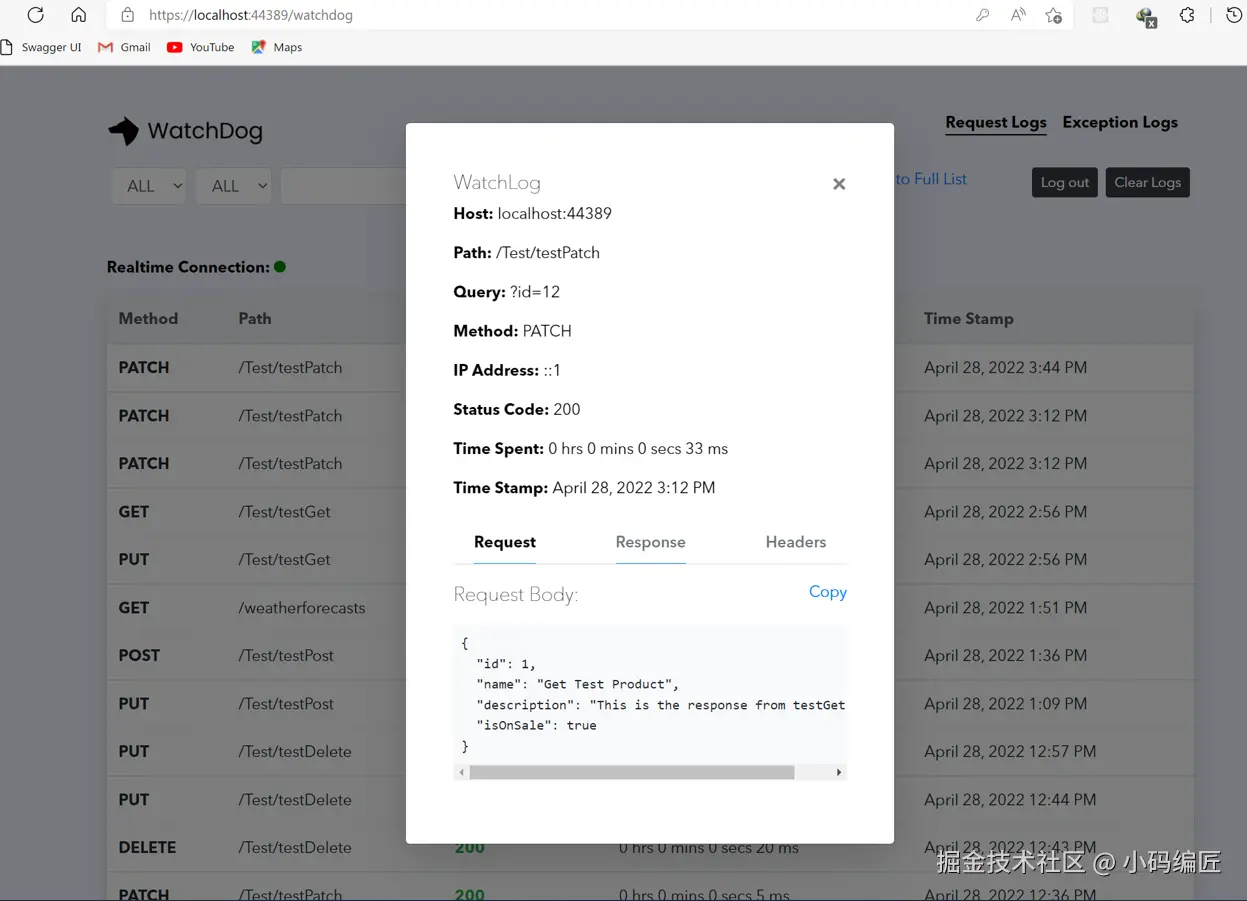
Task: Select the GET /Test/testGet row
Action: (x=650, y=512)
